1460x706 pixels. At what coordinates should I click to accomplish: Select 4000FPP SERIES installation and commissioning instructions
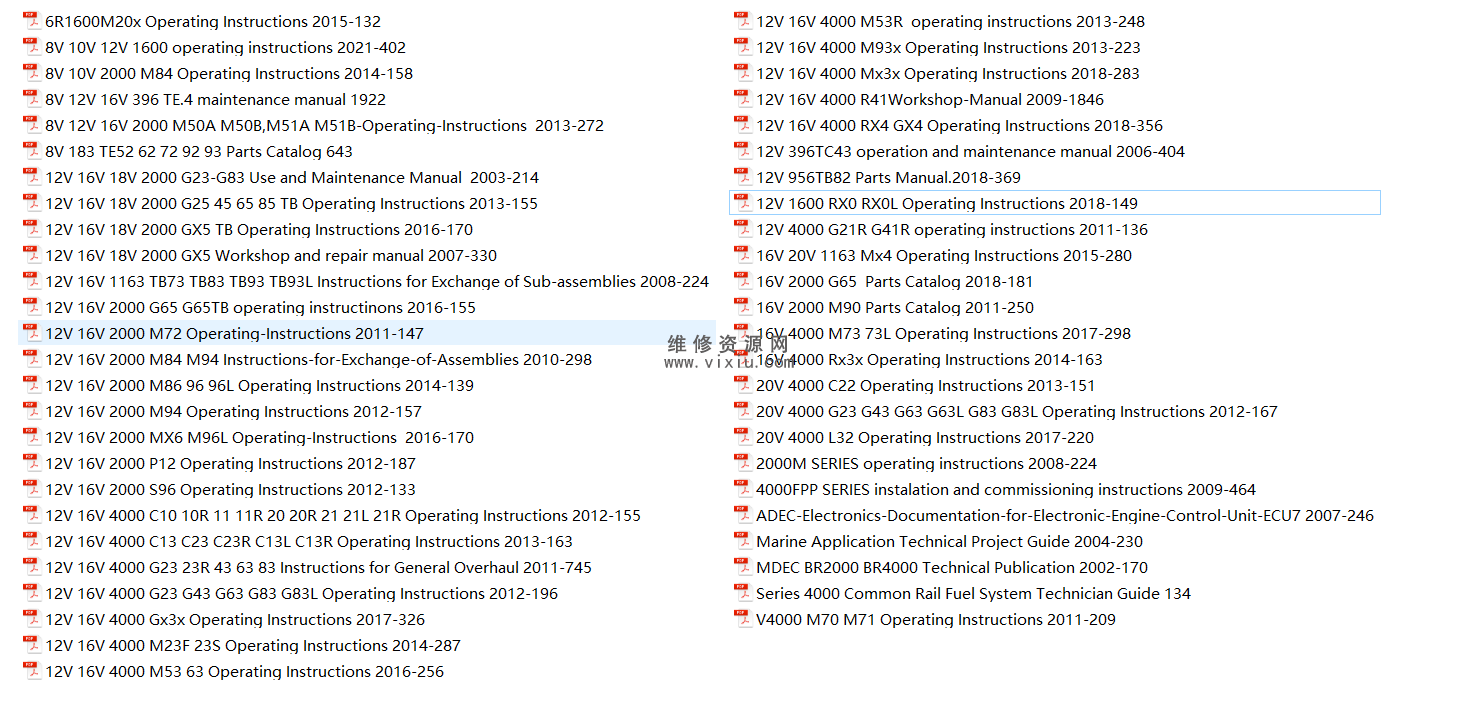tap(1005, 490)
